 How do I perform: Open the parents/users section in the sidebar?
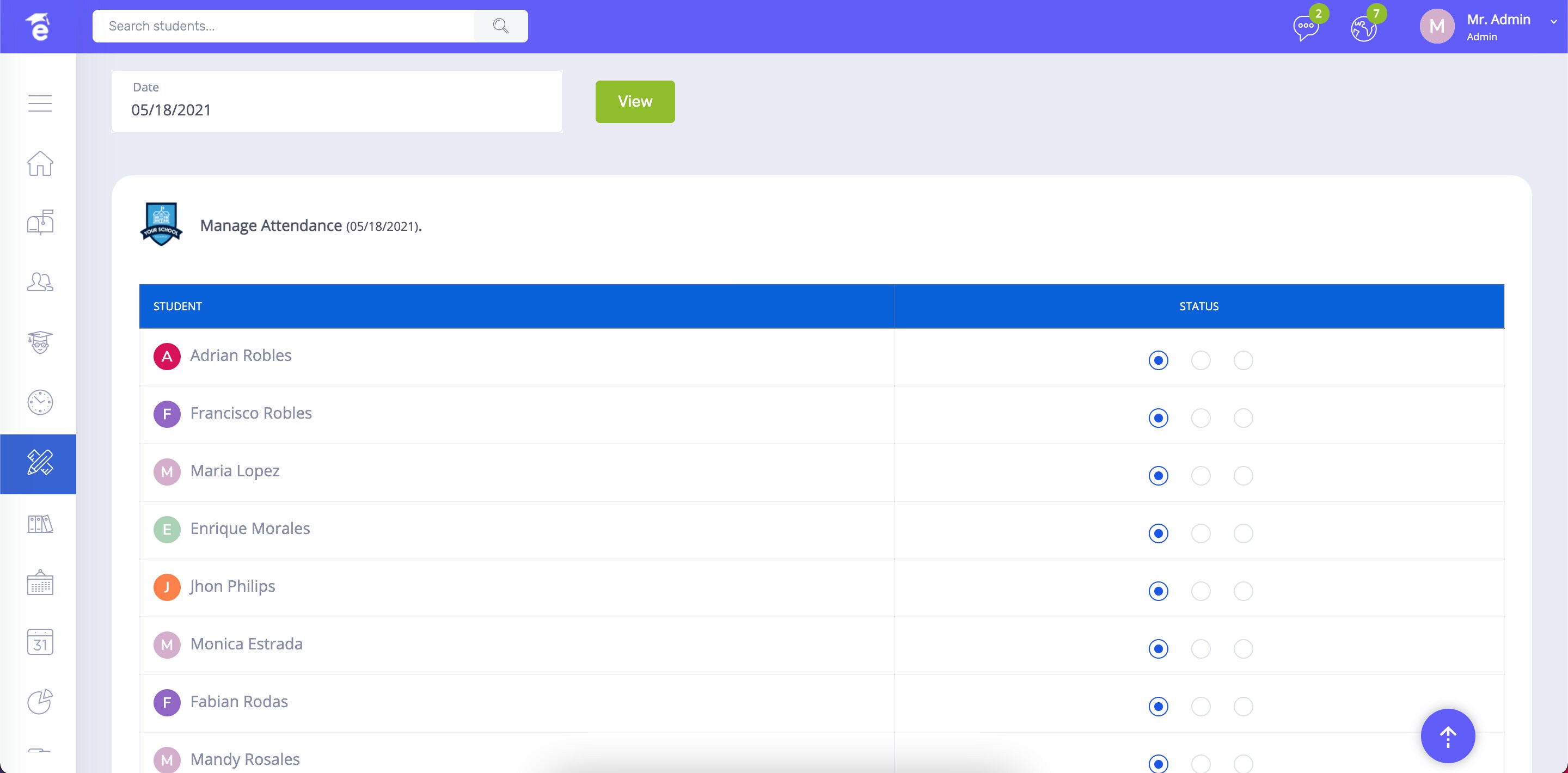(39, 281)
